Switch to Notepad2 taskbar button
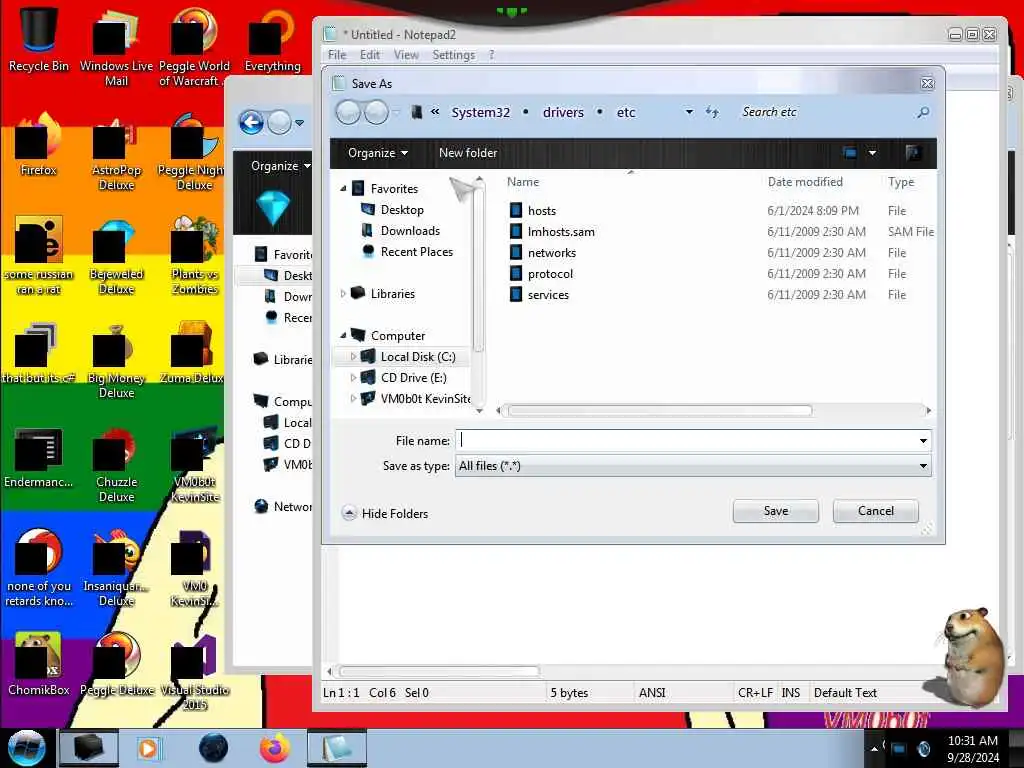The image size is (1024, 768). click(x=337, y=748)
